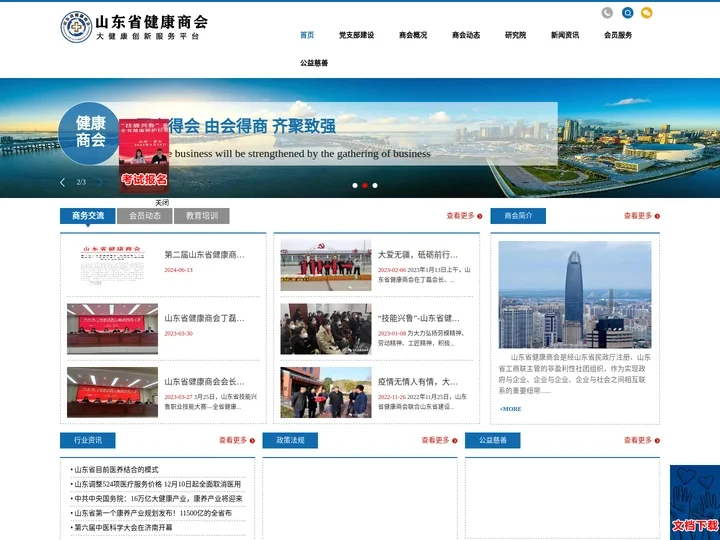The width and height of the screenshot is (720, 540).
Task: Switch to the 会员动态 tab
Action: [x=145, y=216]
